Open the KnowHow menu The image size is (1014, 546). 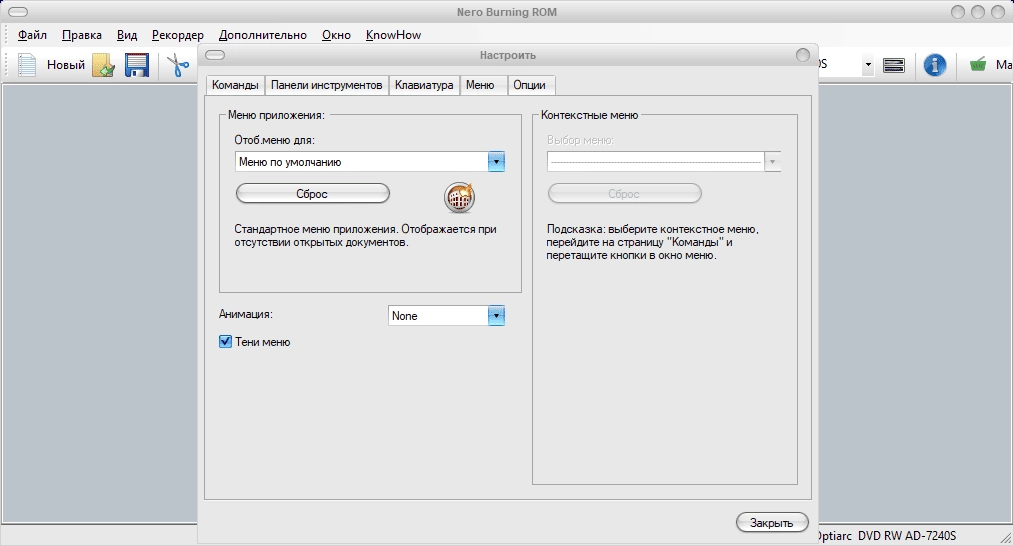point(393,35)
